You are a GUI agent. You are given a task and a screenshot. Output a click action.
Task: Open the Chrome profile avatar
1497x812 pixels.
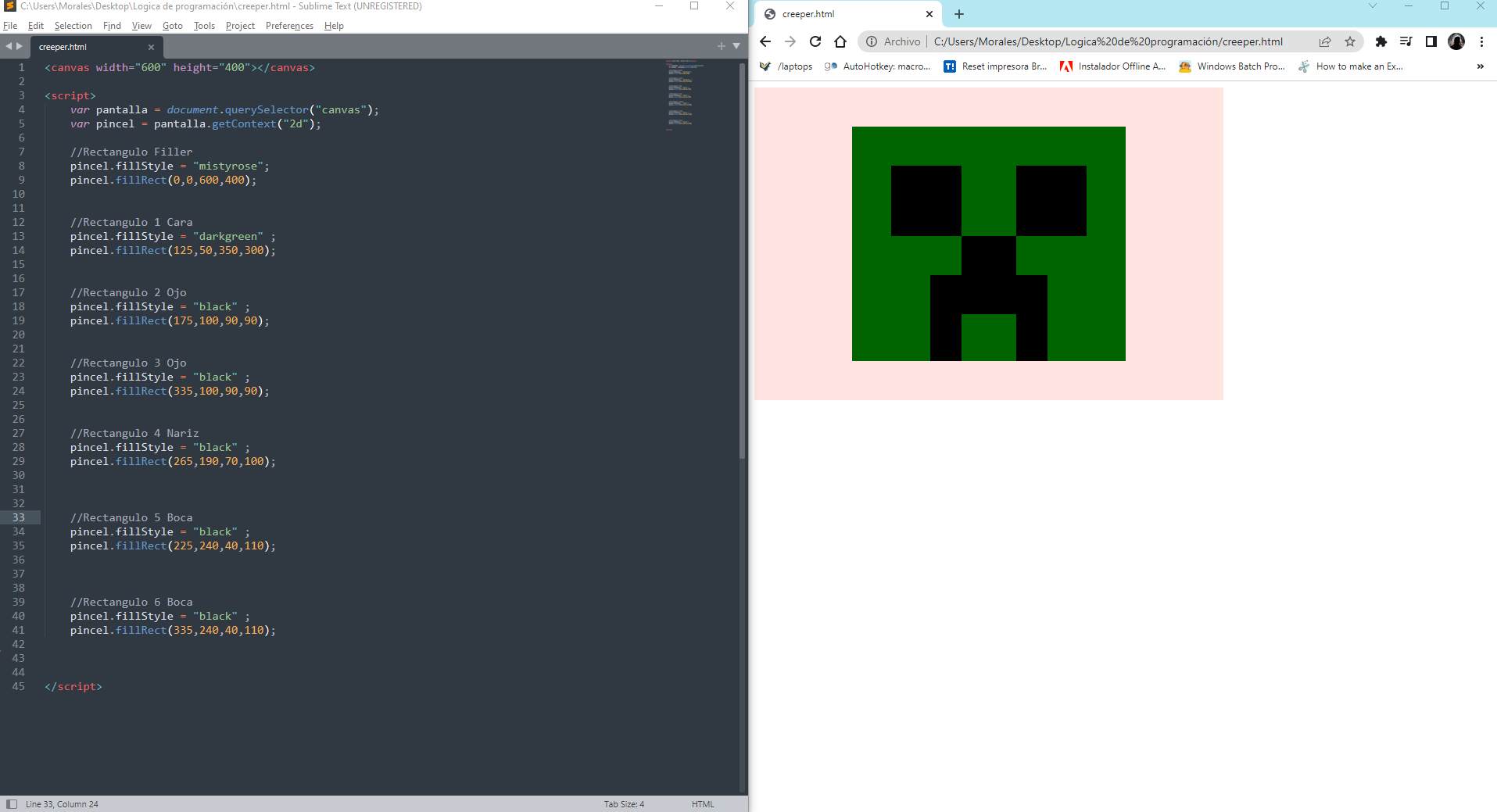click(1456, 41)
